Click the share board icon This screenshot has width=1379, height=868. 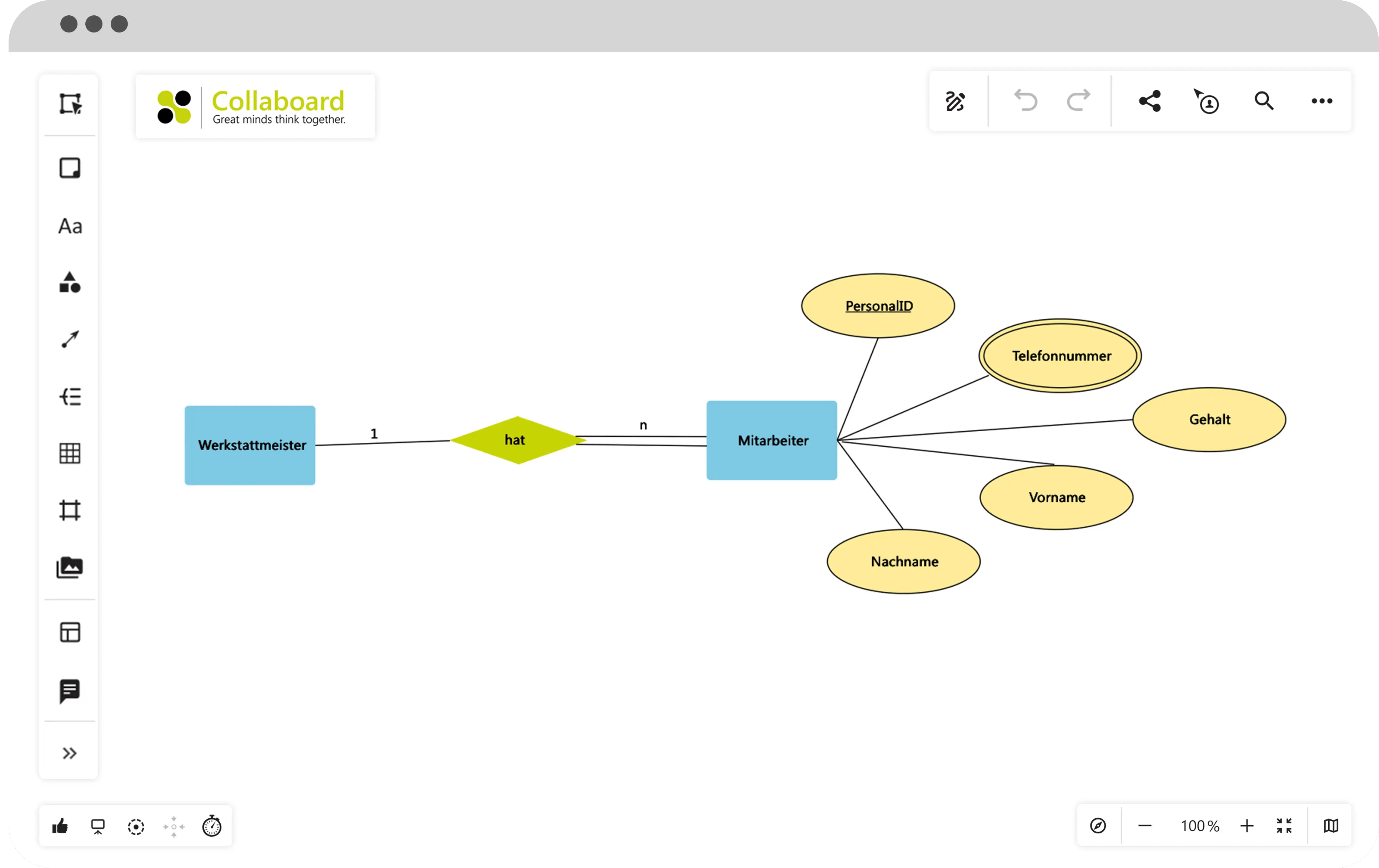tap(1149, 101)
